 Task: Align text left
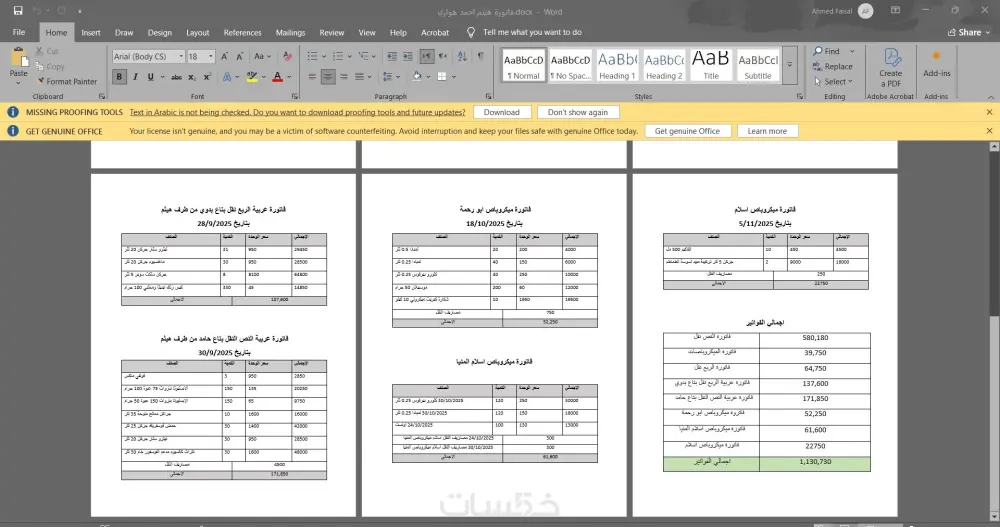312,77
